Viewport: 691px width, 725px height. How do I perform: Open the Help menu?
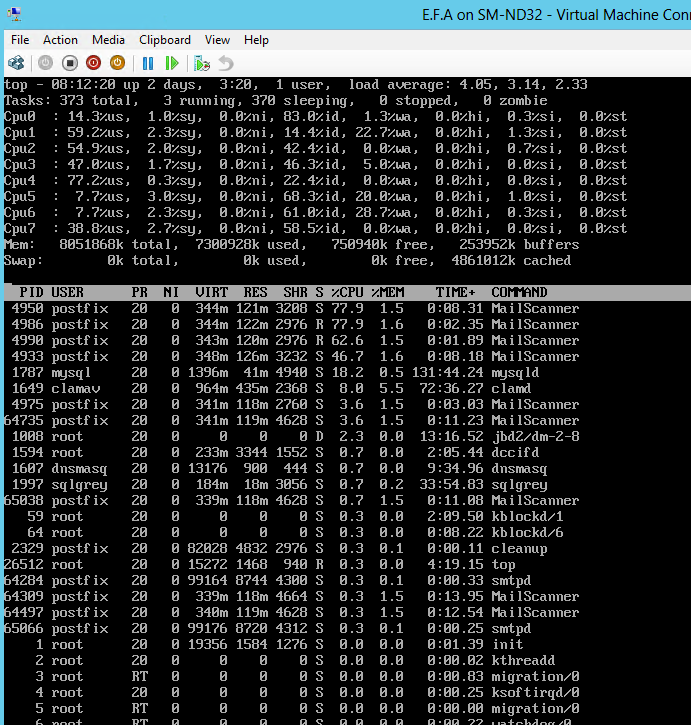coord(256,40)
